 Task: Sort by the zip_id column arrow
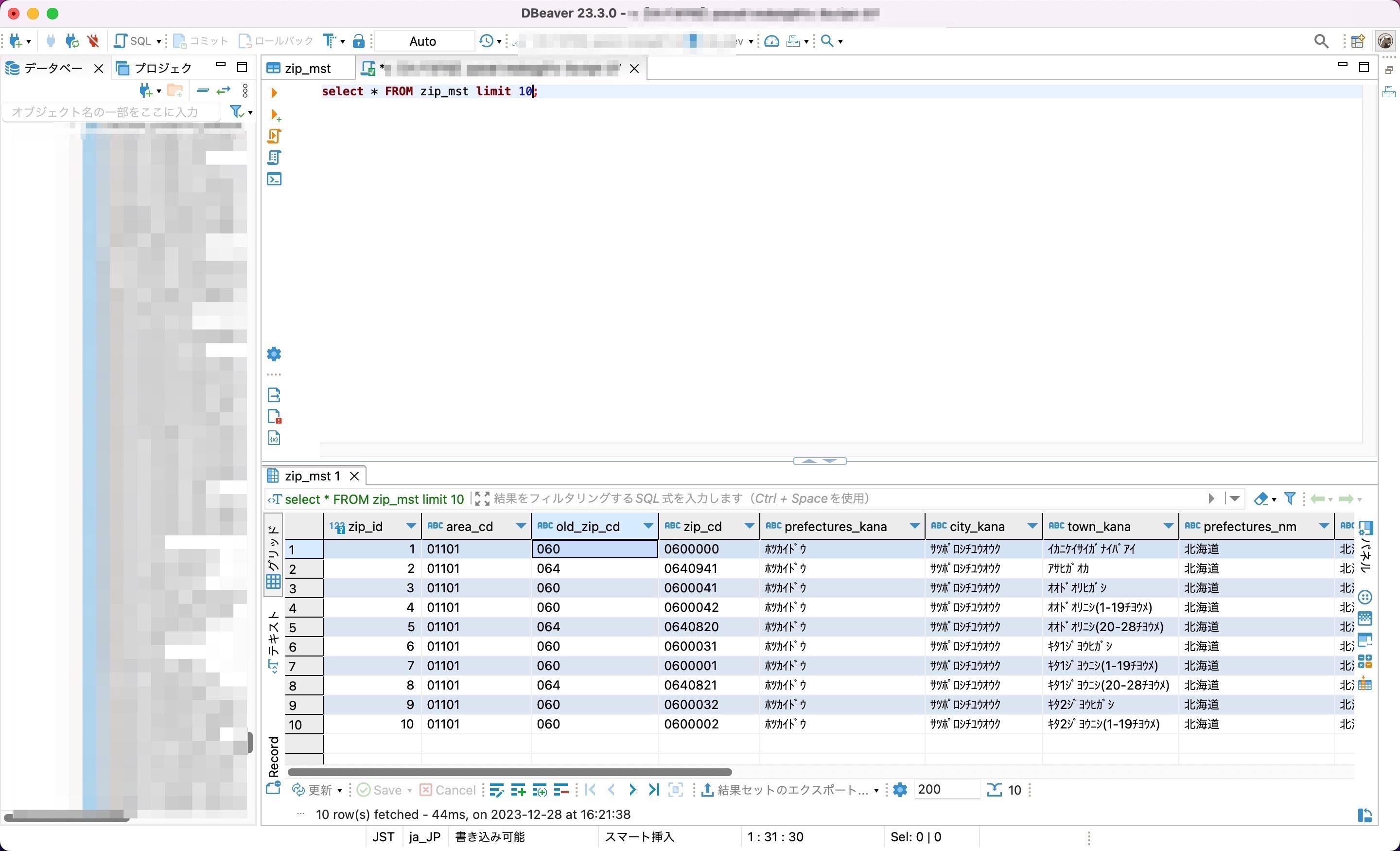(x=411, y=526)
